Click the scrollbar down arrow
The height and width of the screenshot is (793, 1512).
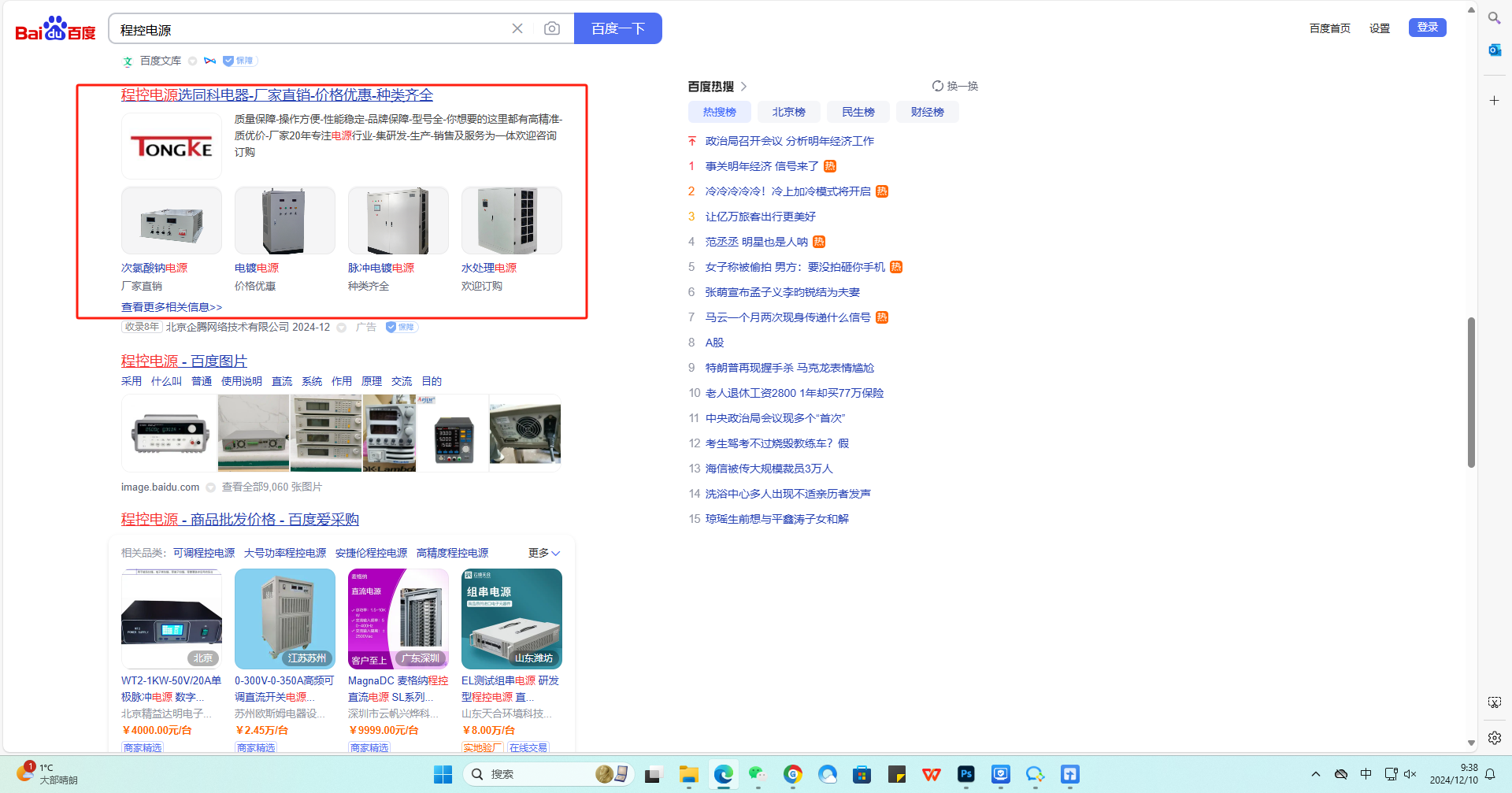pos(1471,743)
